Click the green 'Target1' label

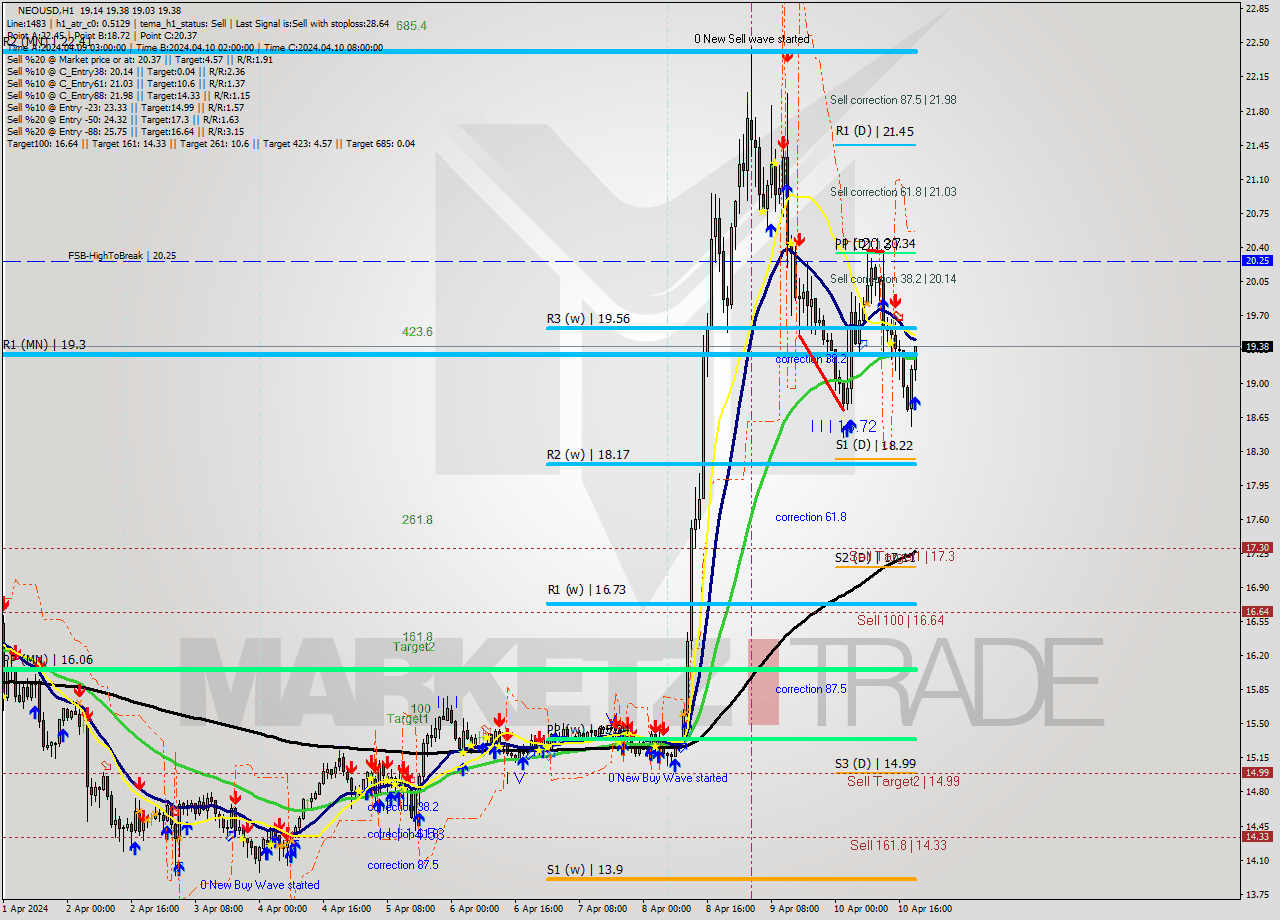pos(408,719)
